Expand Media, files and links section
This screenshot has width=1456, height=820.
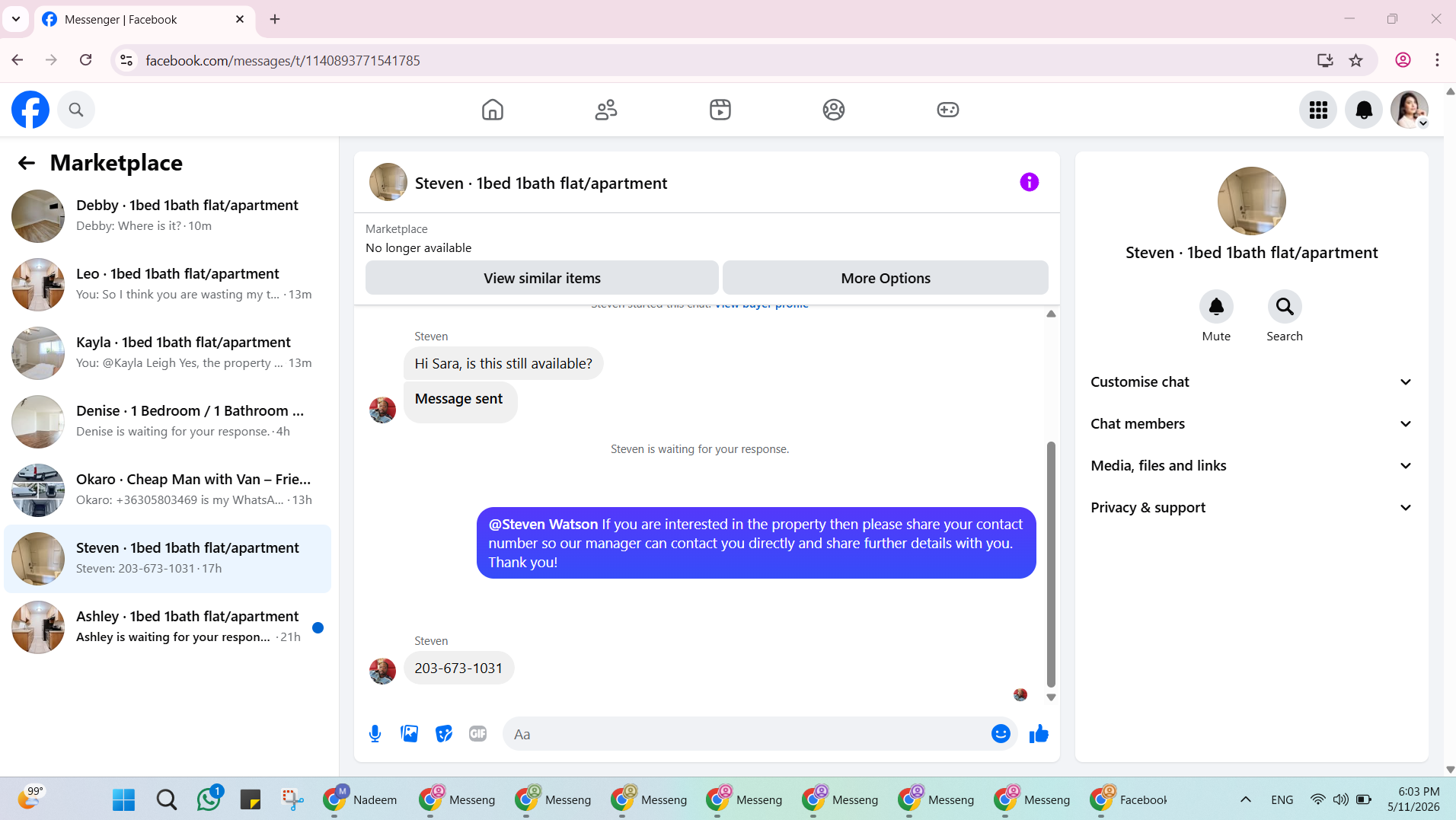1251,466
